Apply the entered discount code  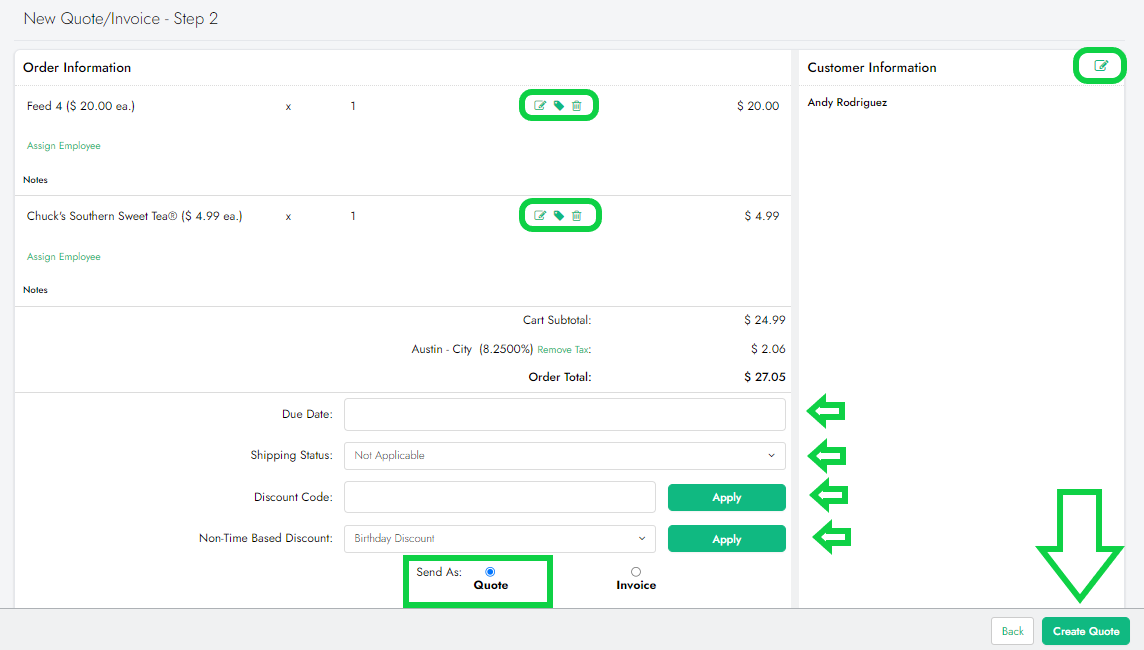[726, 497]
